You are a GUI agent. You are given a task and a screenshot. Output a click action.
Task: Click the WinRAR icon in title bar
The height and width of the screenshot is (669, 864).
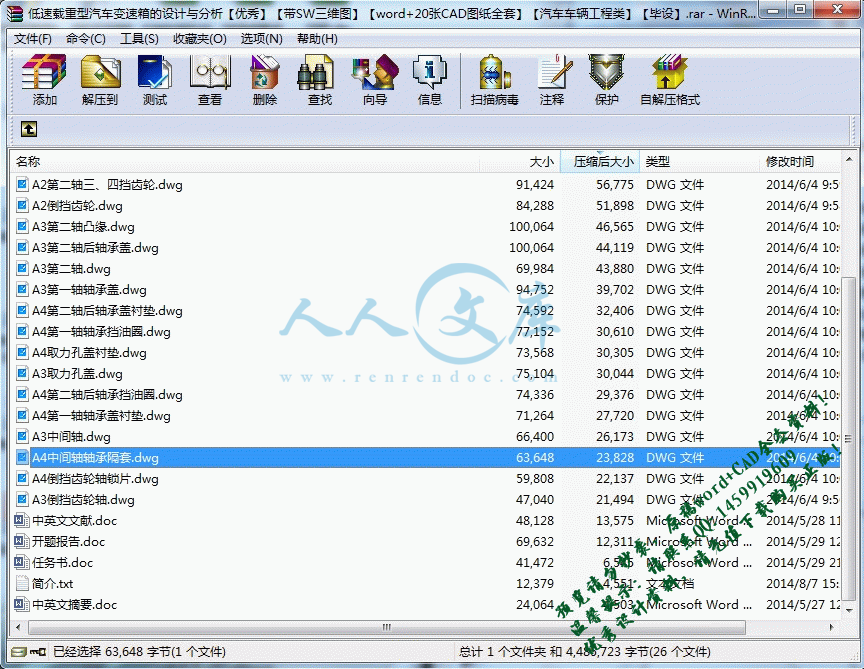coord(17,13)
